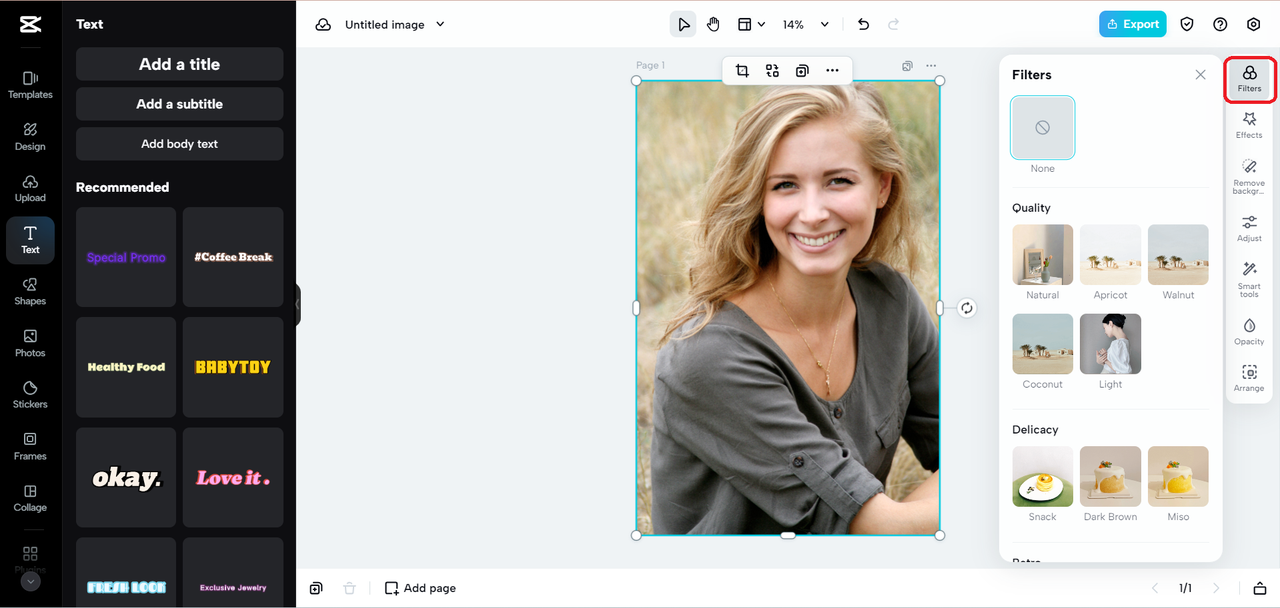
Task: Collapse the left Text panel handle
Action: pos(297,304)
